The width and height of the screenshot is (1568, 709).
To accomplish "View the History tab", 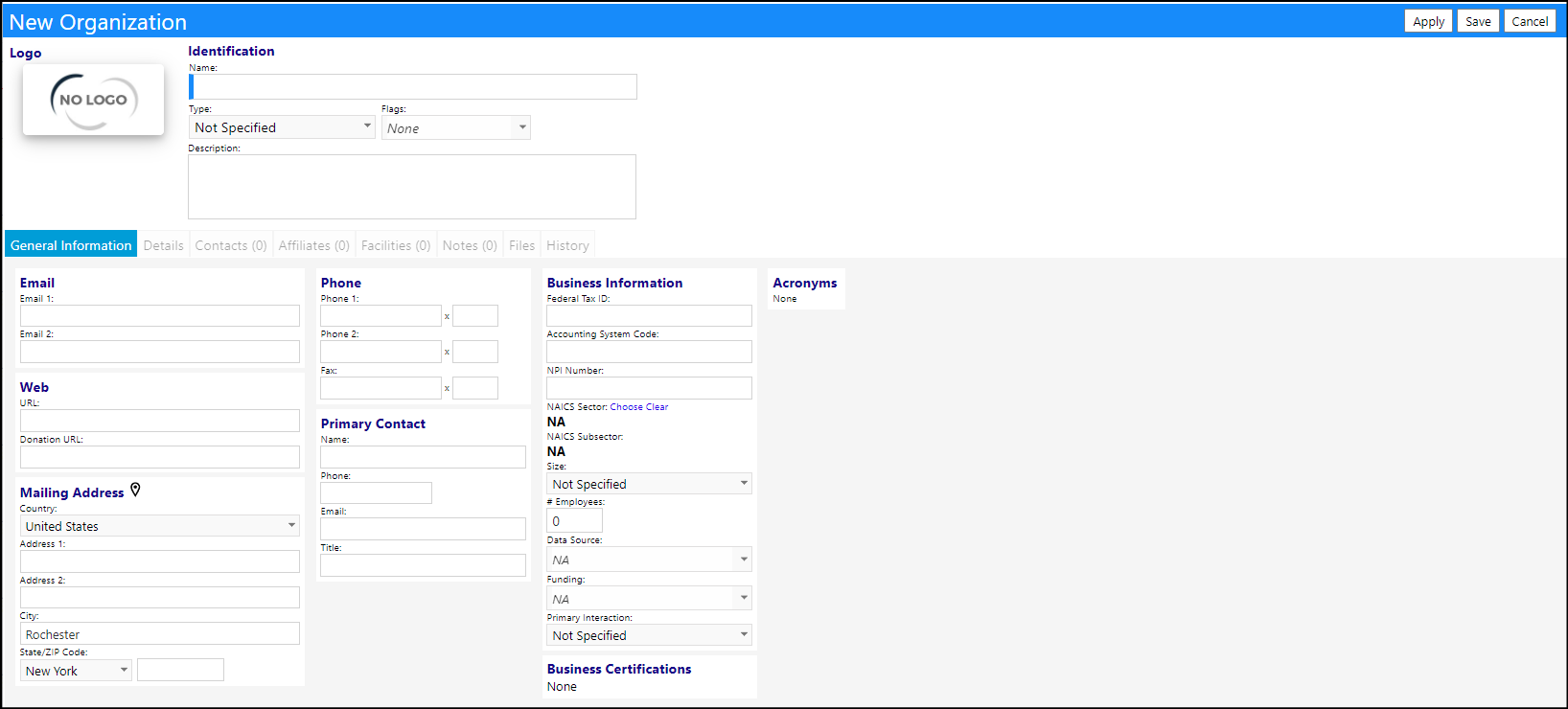I will tap(568, 245).
